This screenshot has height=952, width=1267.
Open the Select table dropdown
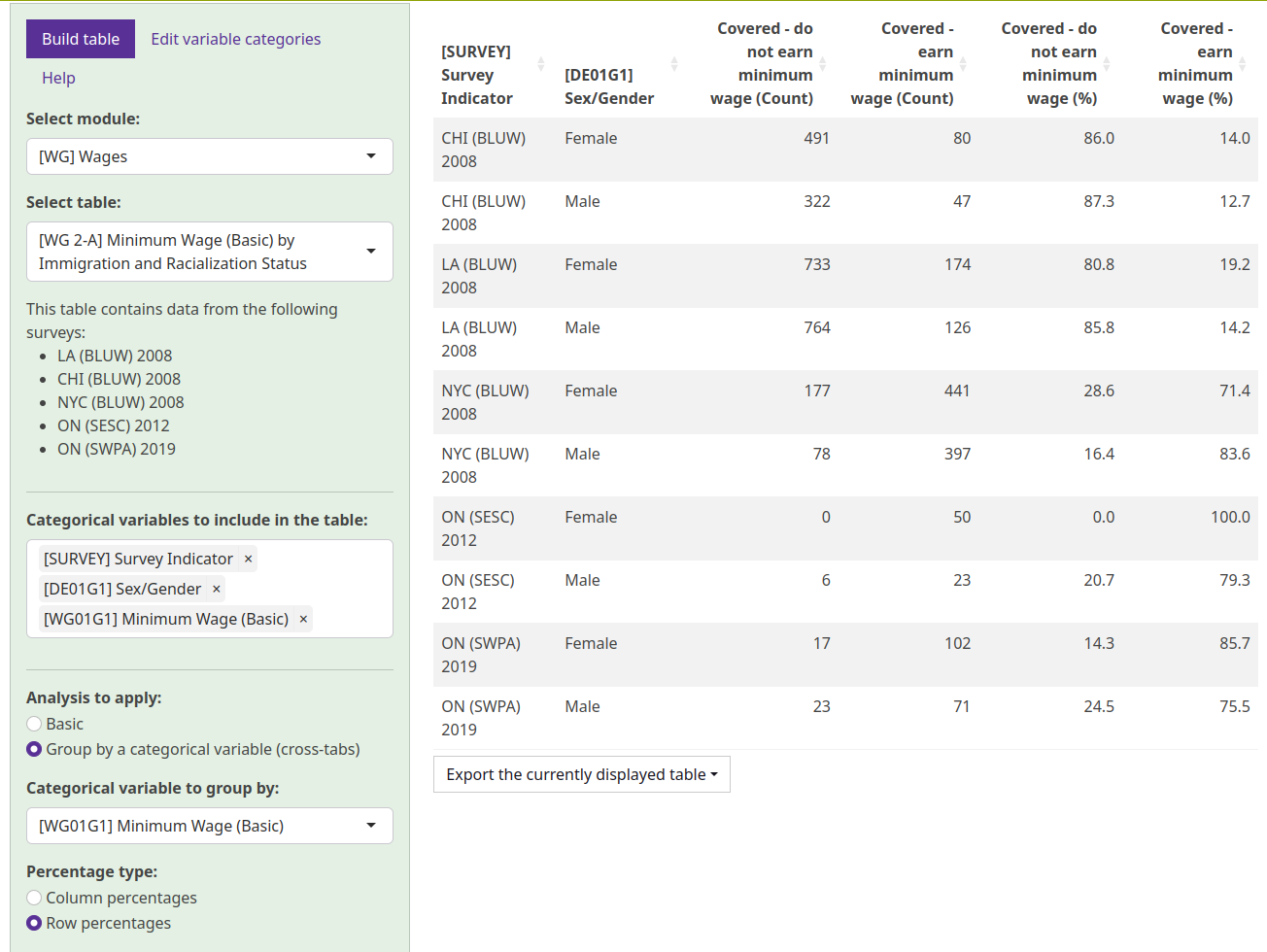210,252
